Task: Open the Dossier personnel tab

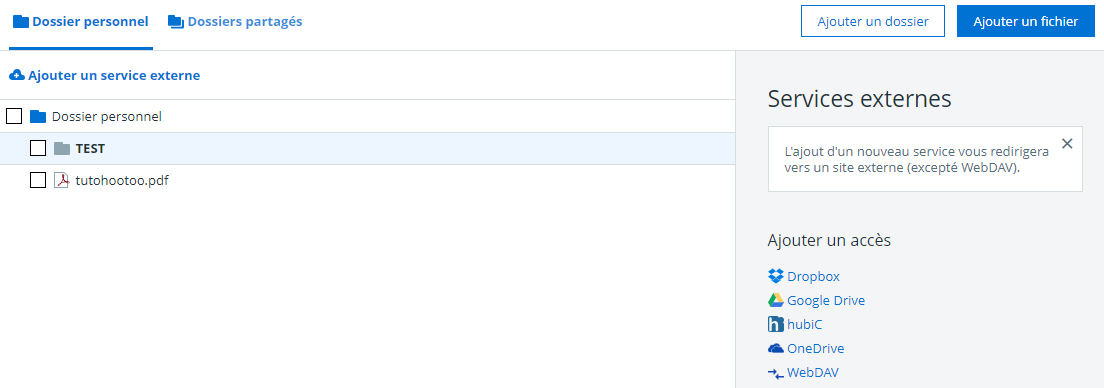Action: click(x=81, y=22)
